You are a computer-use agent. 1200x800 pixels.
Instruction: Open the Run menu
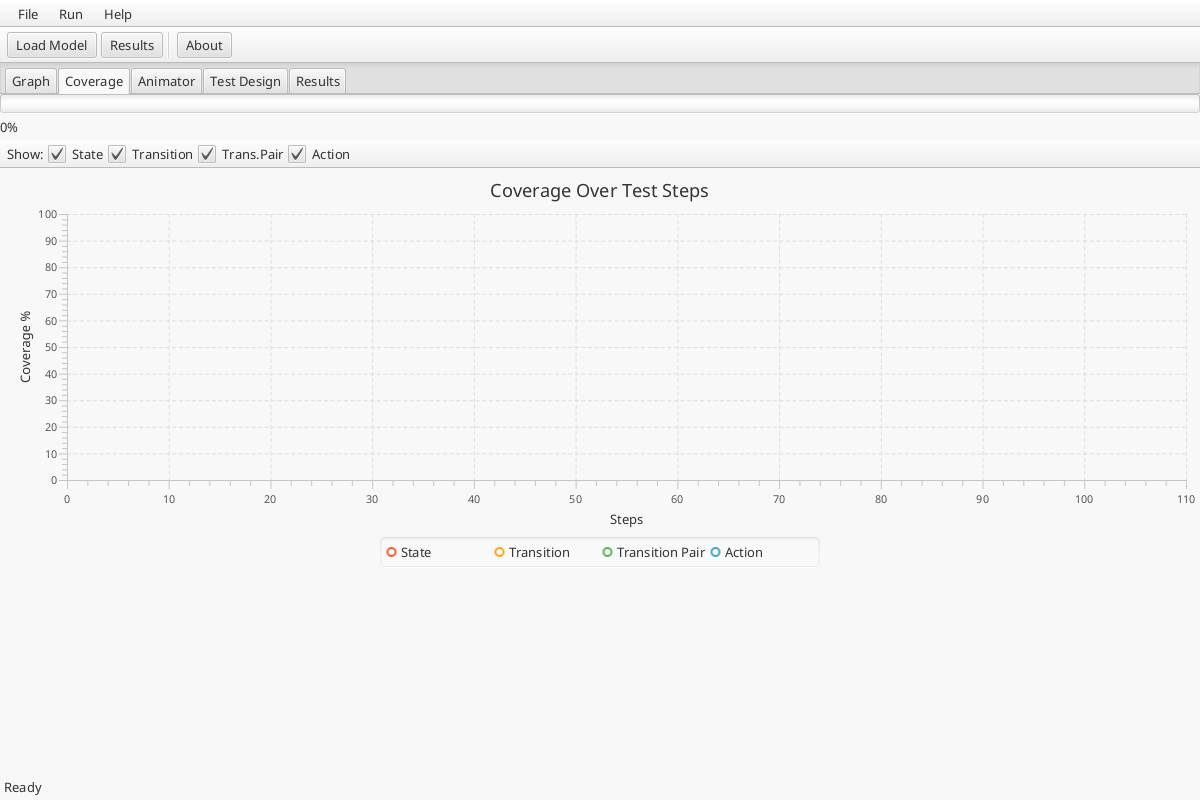[x=70, y=14]
